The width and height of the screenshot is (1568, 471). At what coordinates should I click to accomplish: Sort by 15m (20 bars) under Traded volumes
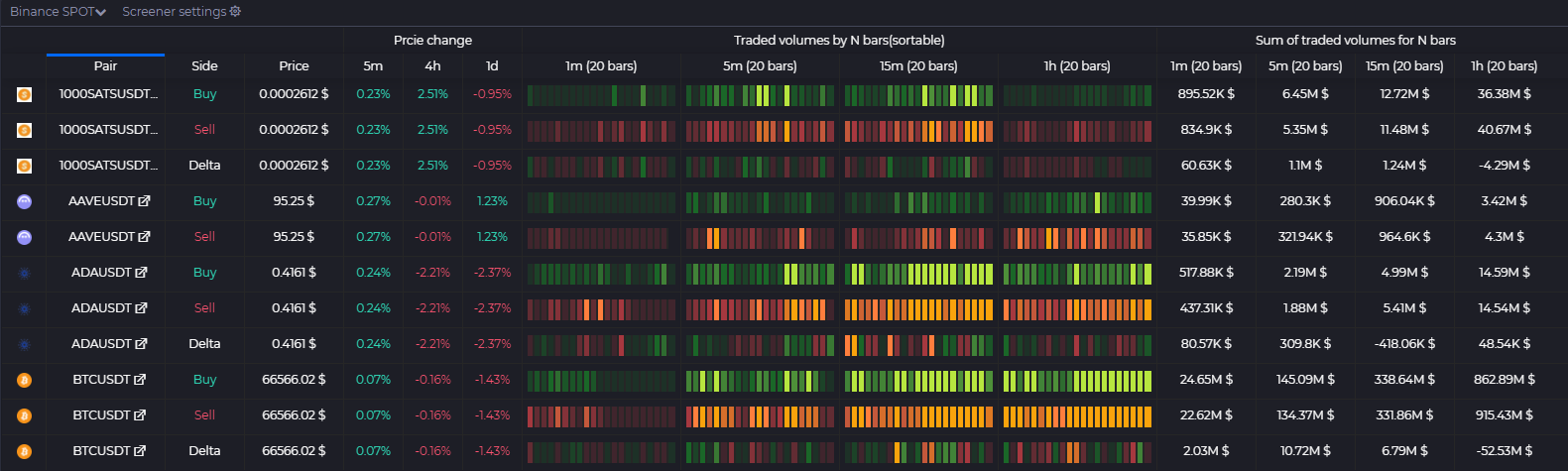[x=918, y=66]
